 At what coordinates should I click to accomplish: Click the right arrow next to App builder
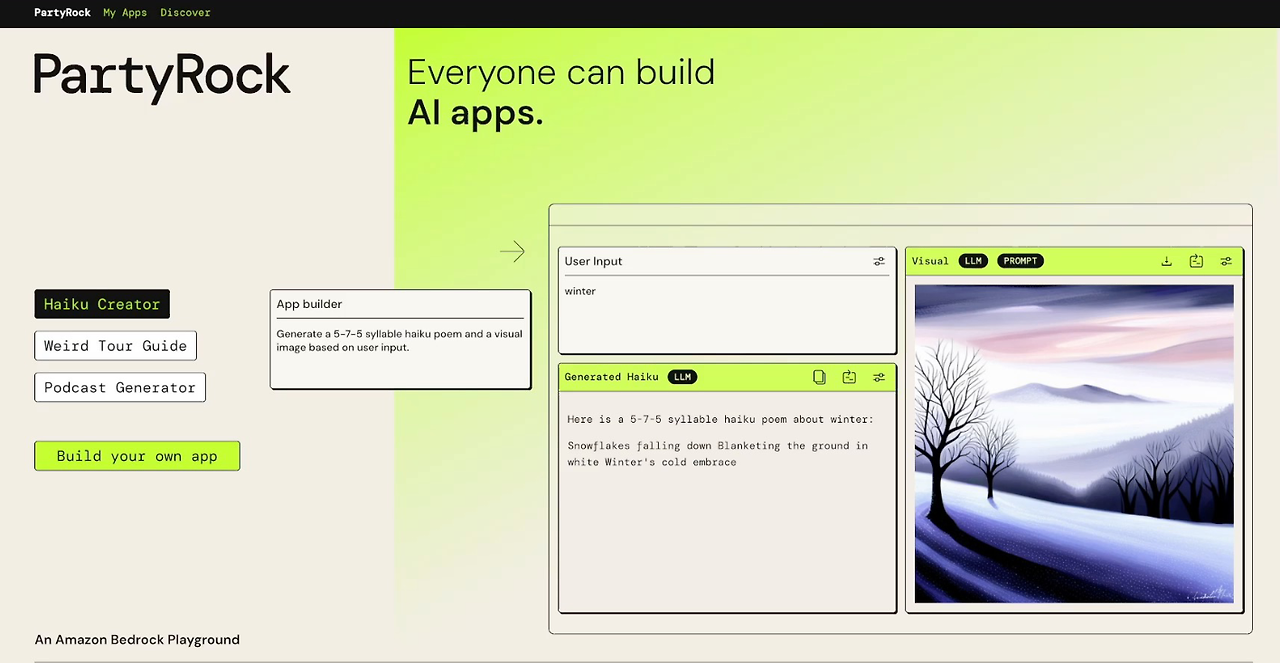[512, 252]
